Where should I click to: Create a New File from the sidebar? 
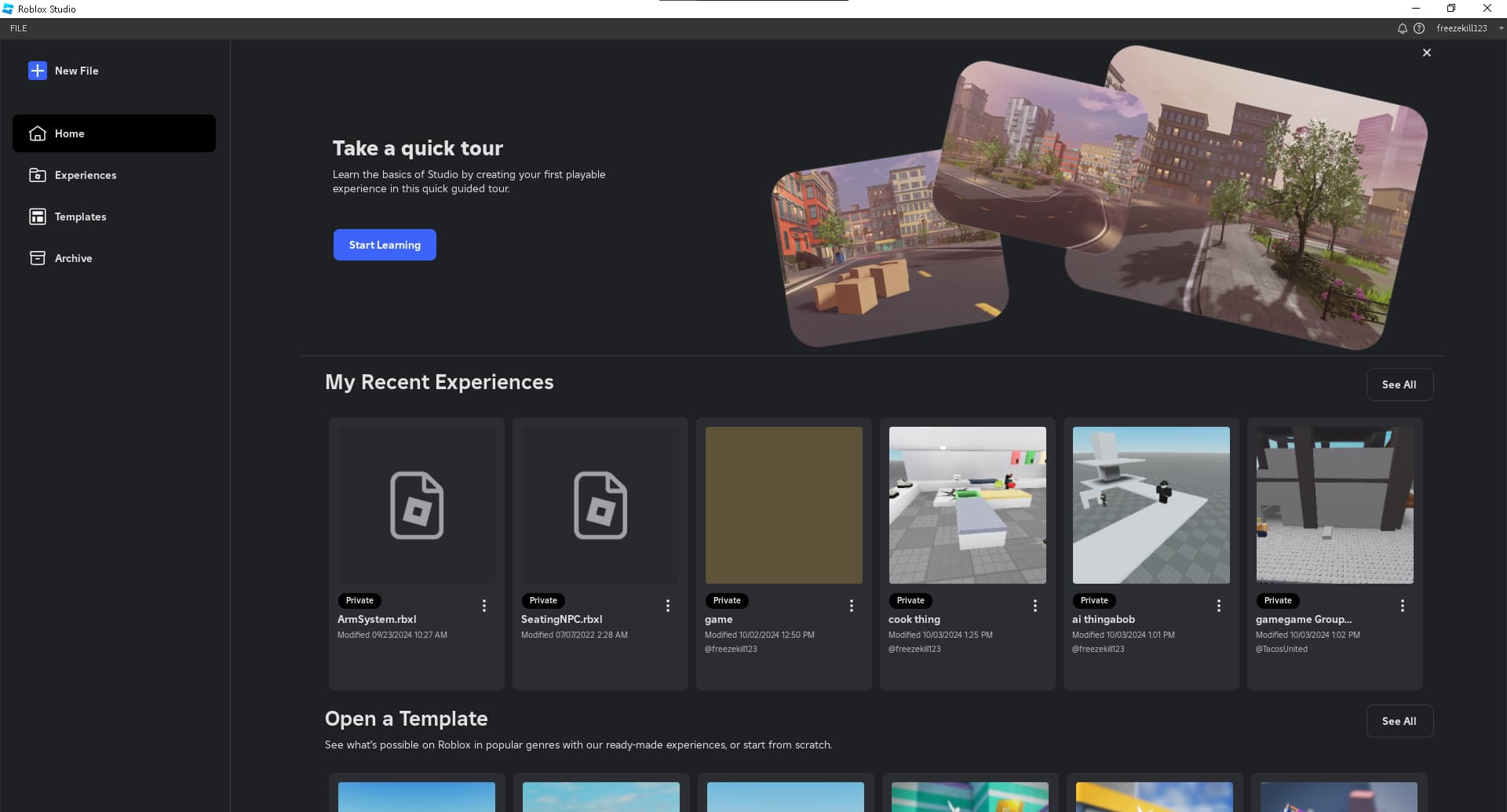pyautogui.click(x=76, y=71)
